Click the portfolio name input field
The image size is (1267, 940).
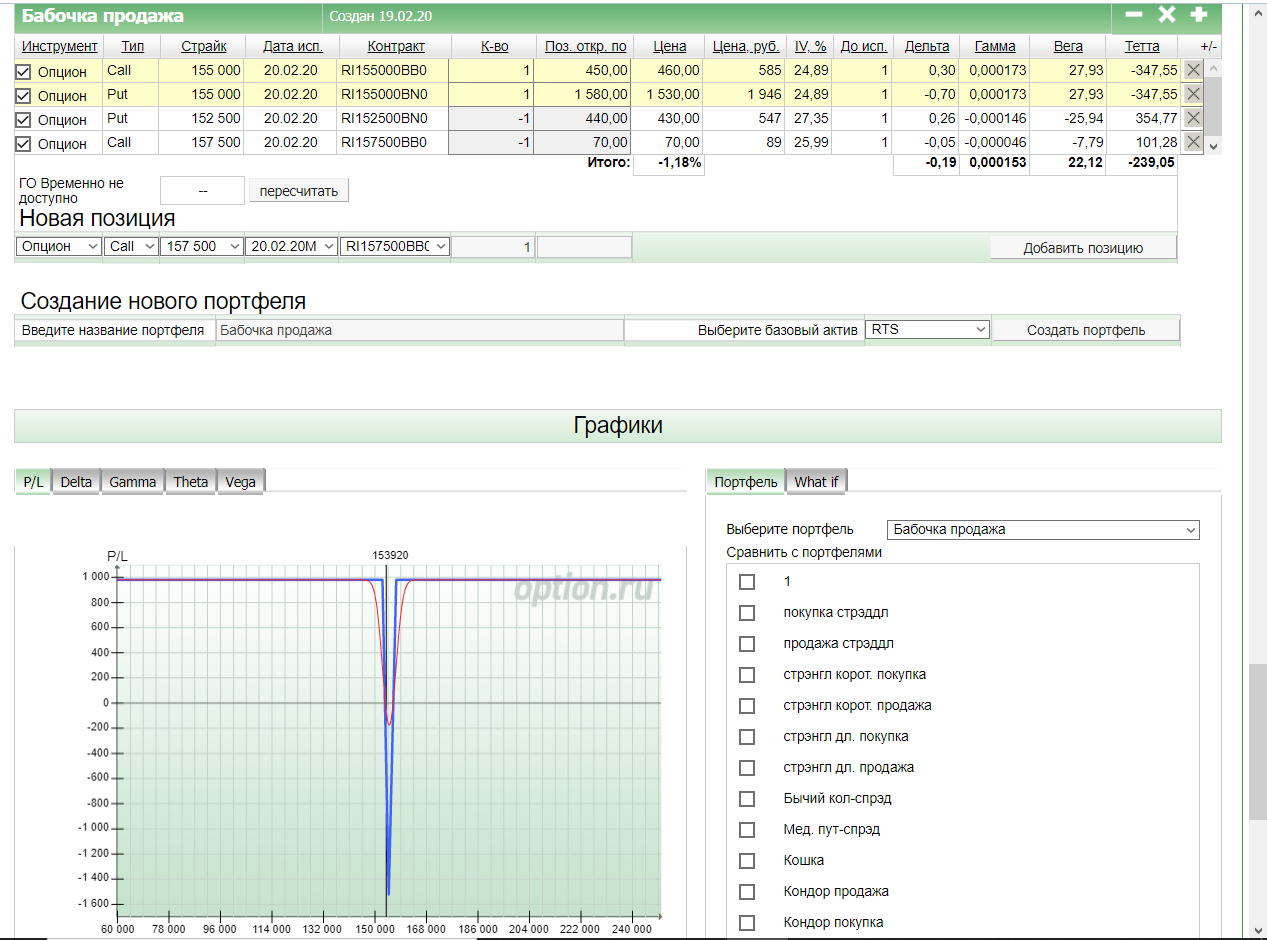pos(420,330)
